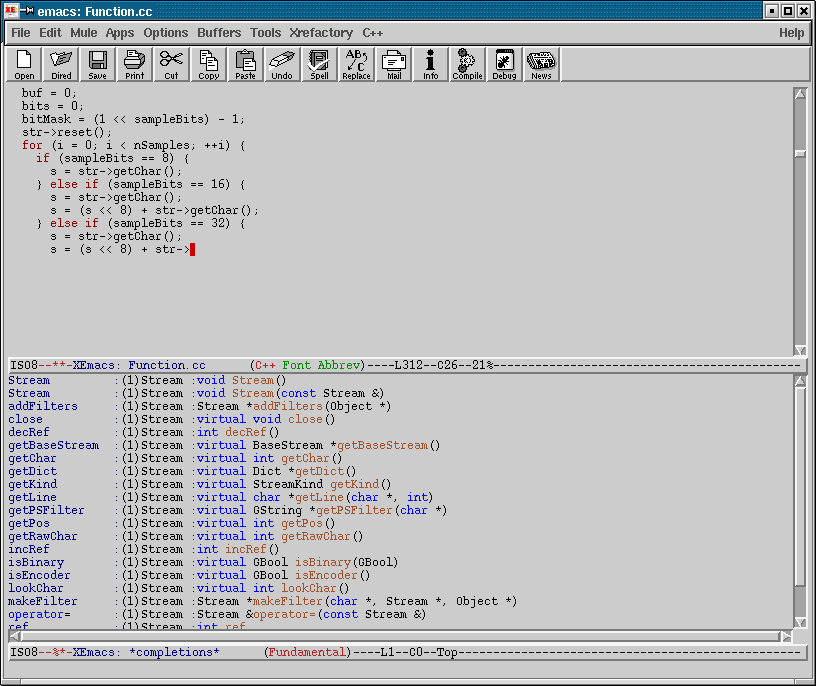
Task: Click the Print toolbar icon
Action: click(x=134, y=65)
